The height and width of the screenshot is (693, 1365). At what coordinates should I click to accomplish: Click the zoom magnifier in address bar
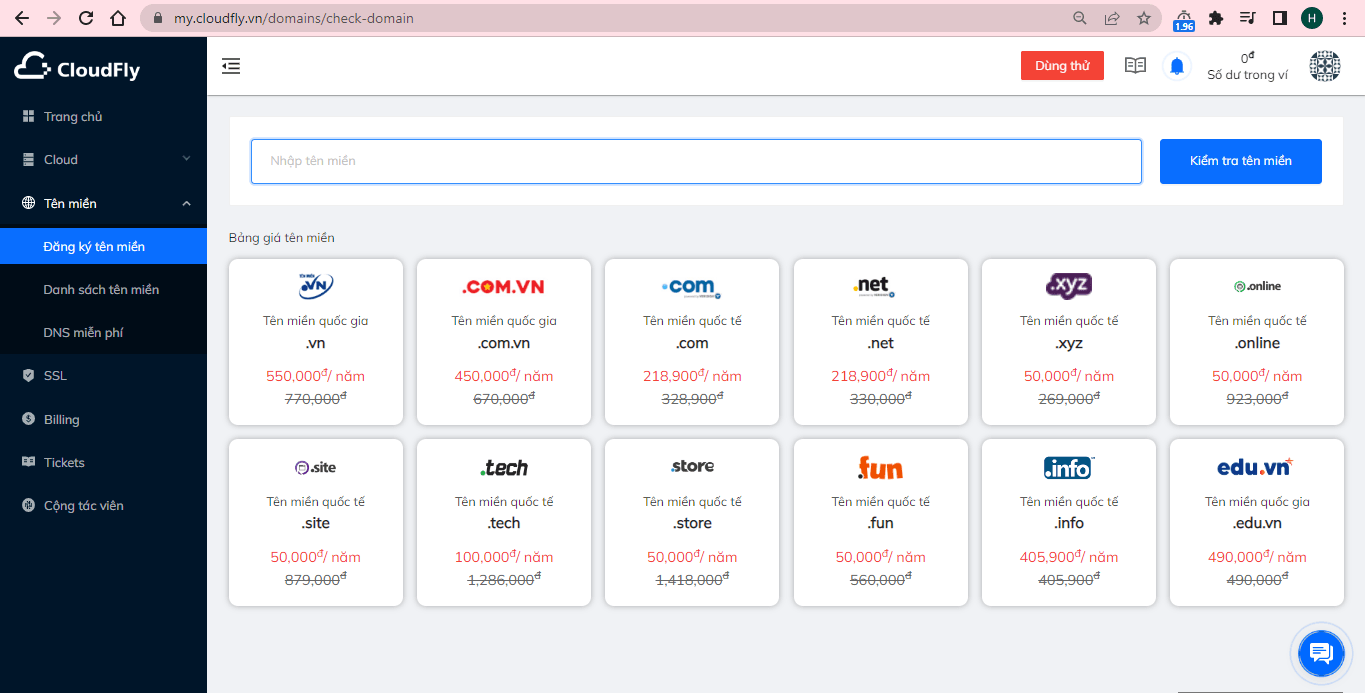tap(1080, 18)
